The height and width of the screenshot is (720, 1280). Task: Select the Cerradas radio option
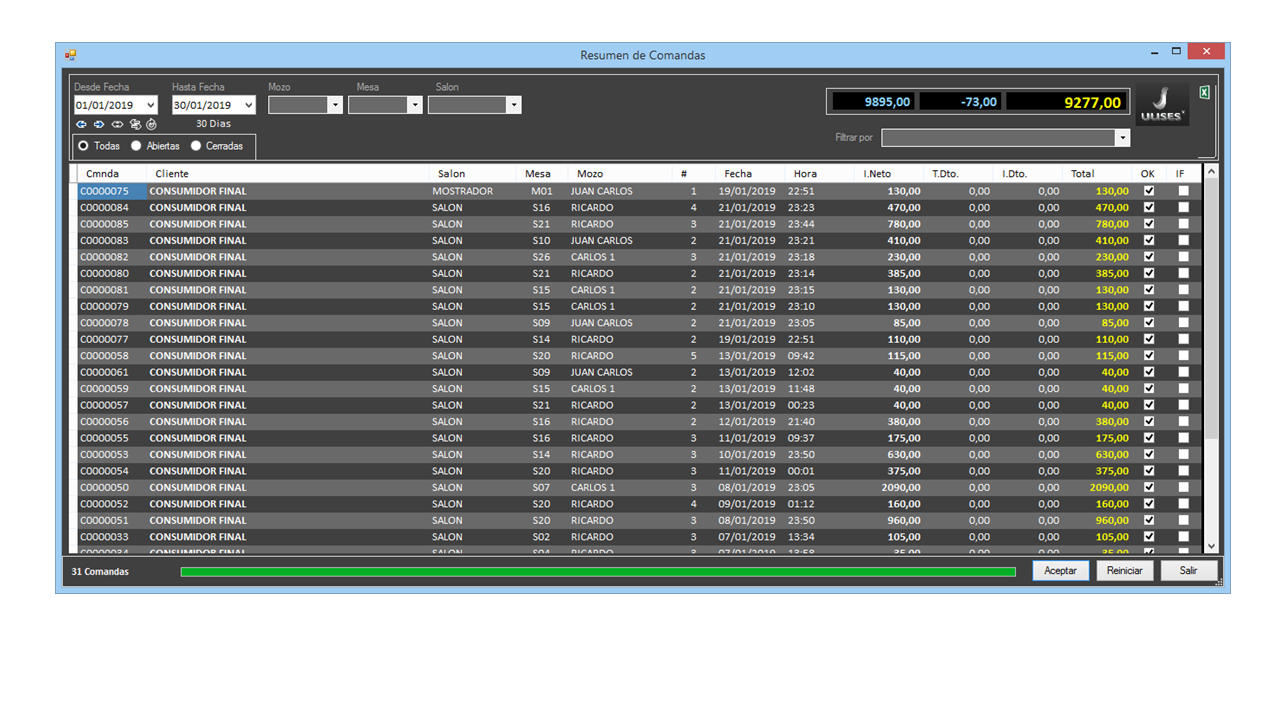tap(196, 146)
